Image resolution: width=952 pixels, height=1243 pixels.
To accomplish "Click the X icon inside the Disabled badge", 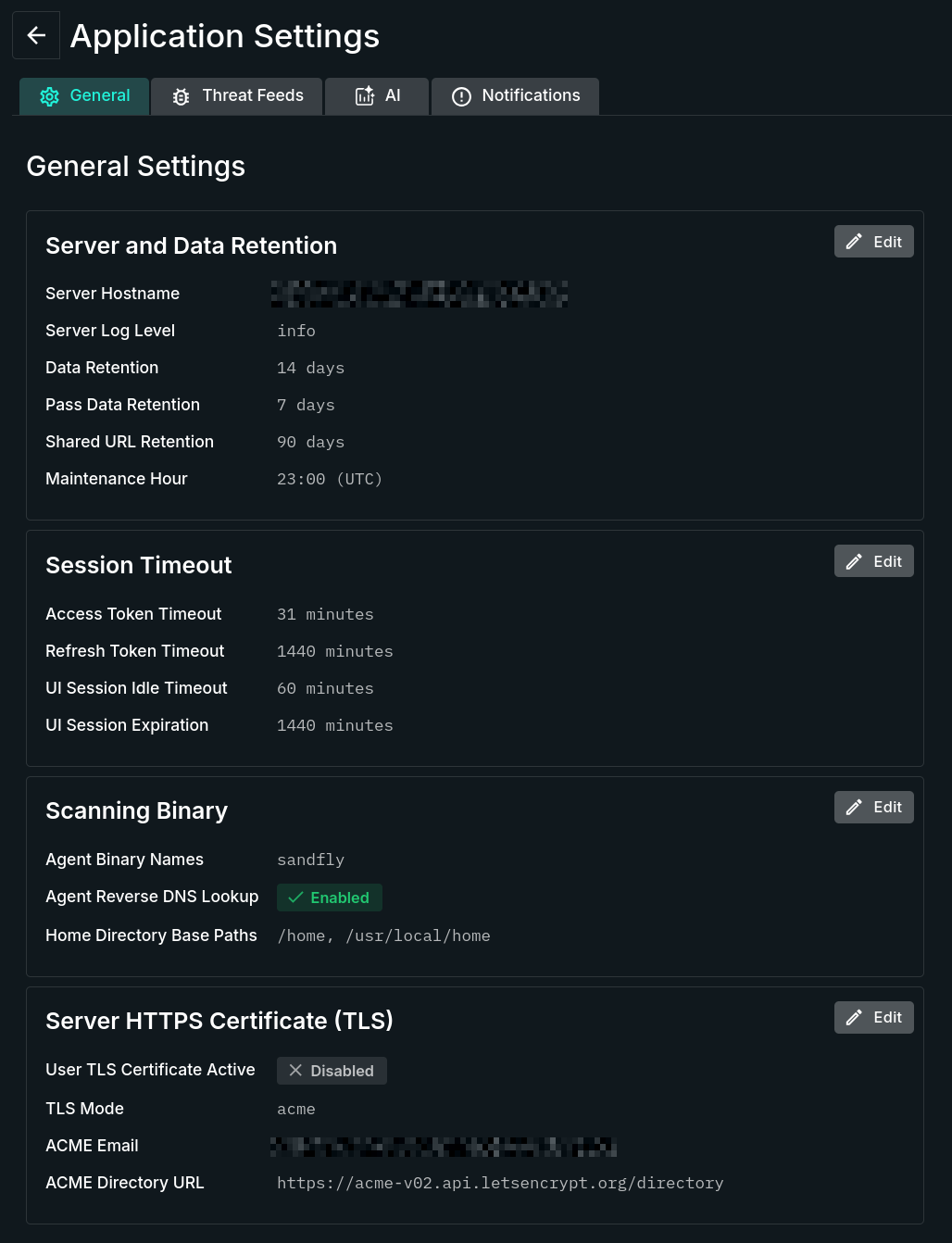I will (295, 1070).
